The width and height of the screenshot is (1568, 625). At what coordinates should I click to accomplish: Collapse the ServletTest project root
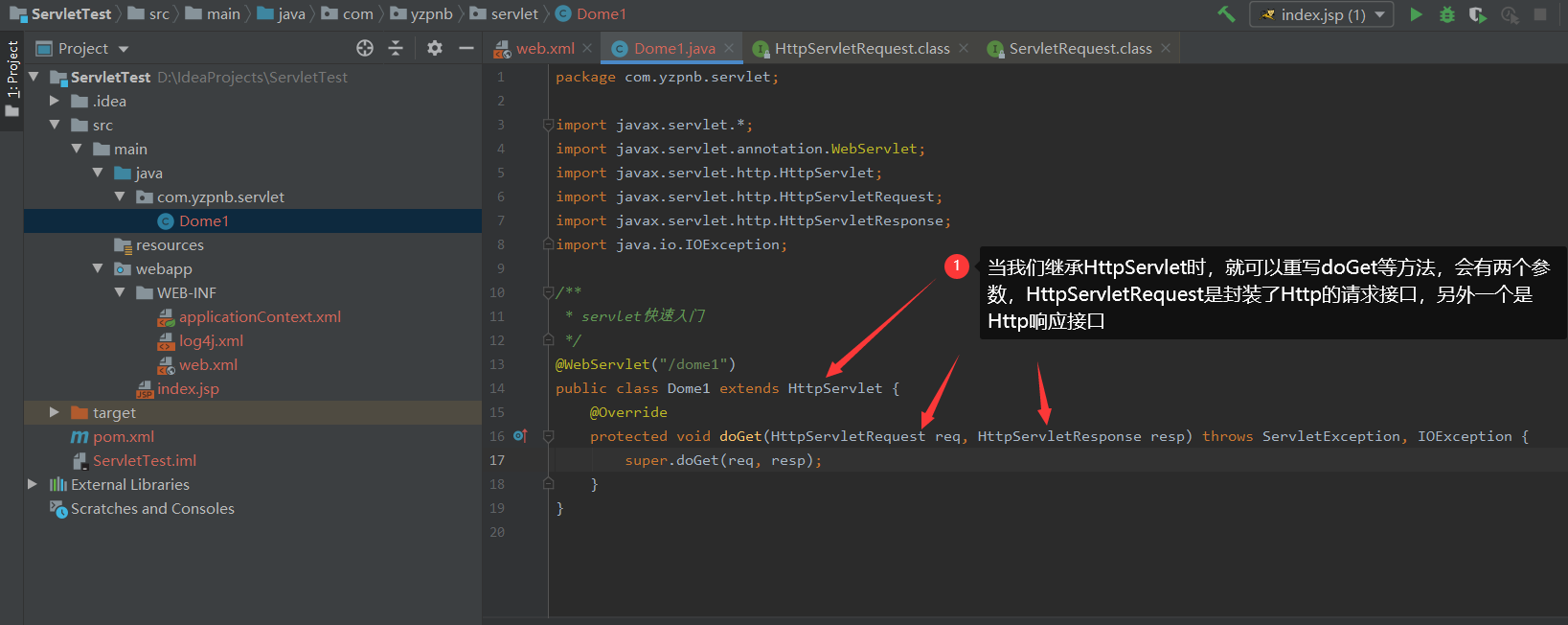click(34, 77)
